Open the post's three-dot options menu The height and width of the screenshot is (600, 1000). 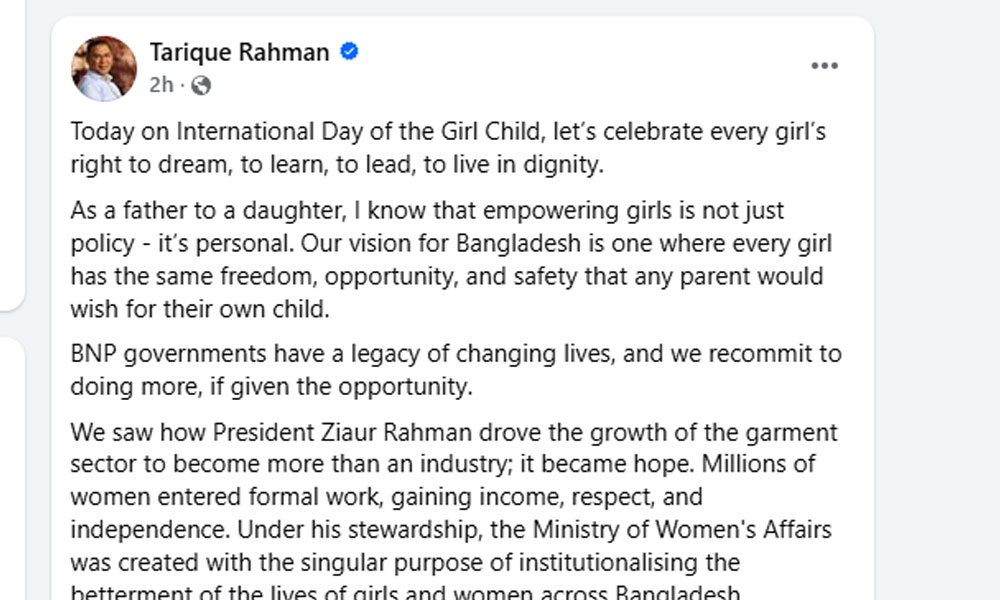point(824,66)
